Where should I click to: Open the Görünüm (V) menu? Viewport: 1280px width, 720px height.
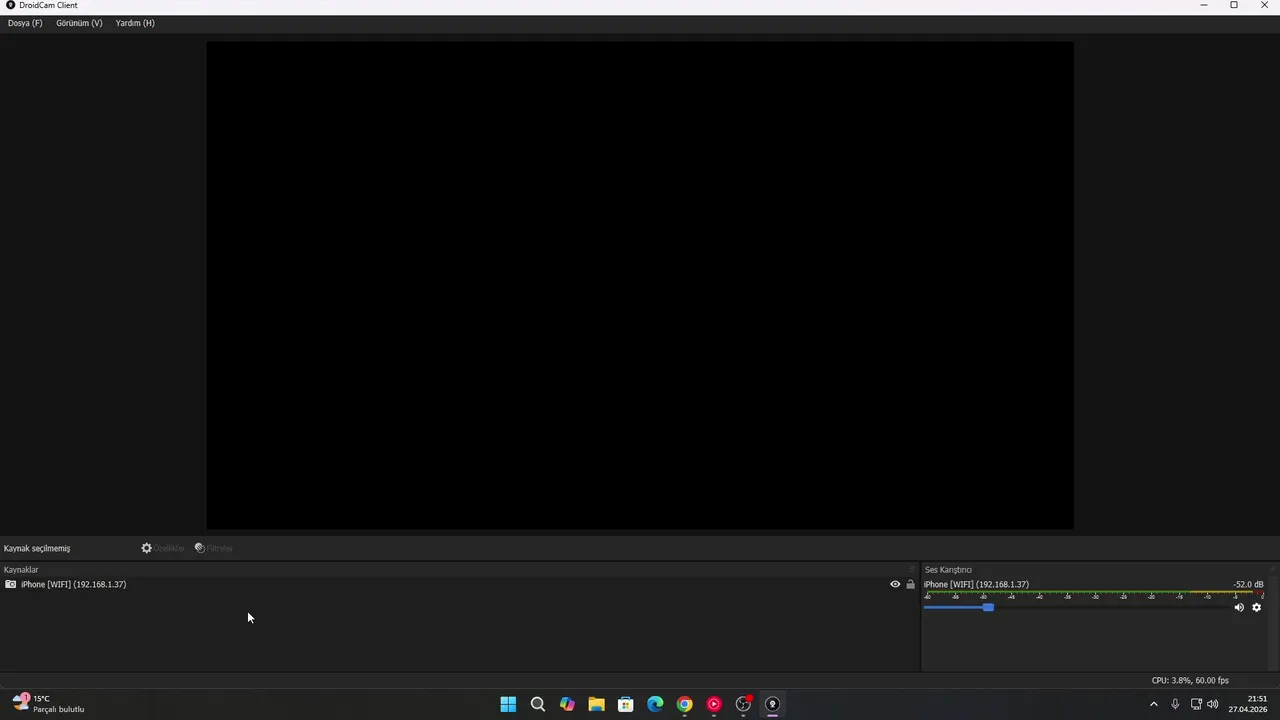[x=79, y=23]
